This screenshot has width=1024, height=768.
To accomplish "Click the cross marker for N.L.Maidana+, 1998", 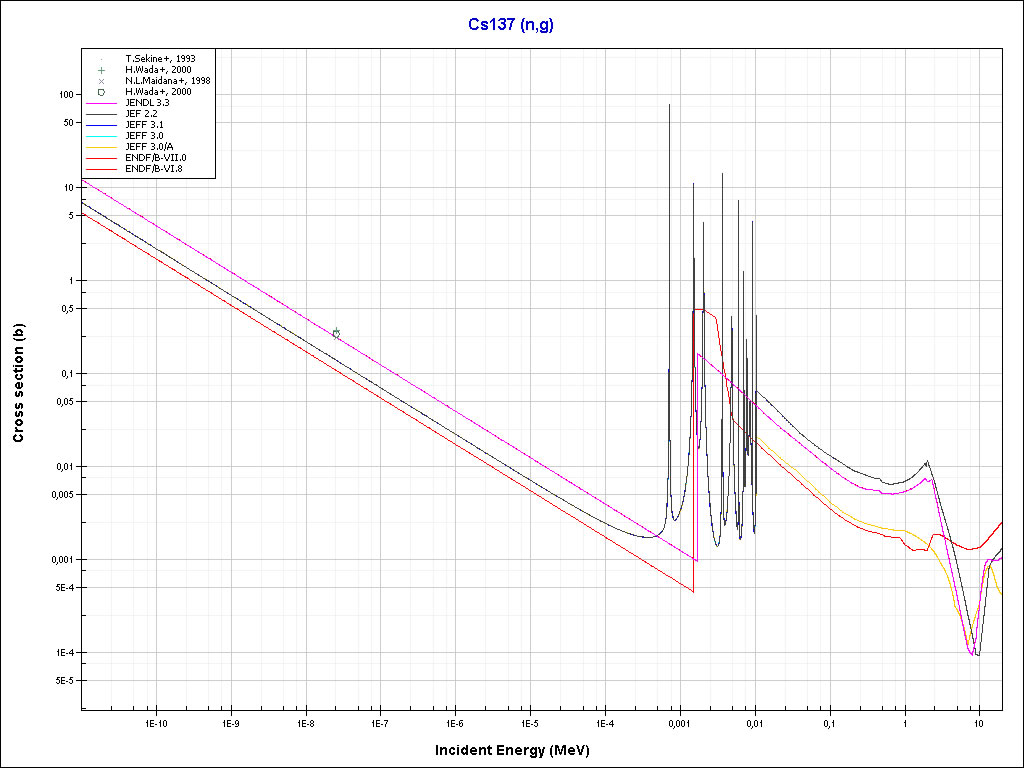I will coord(102,80).
